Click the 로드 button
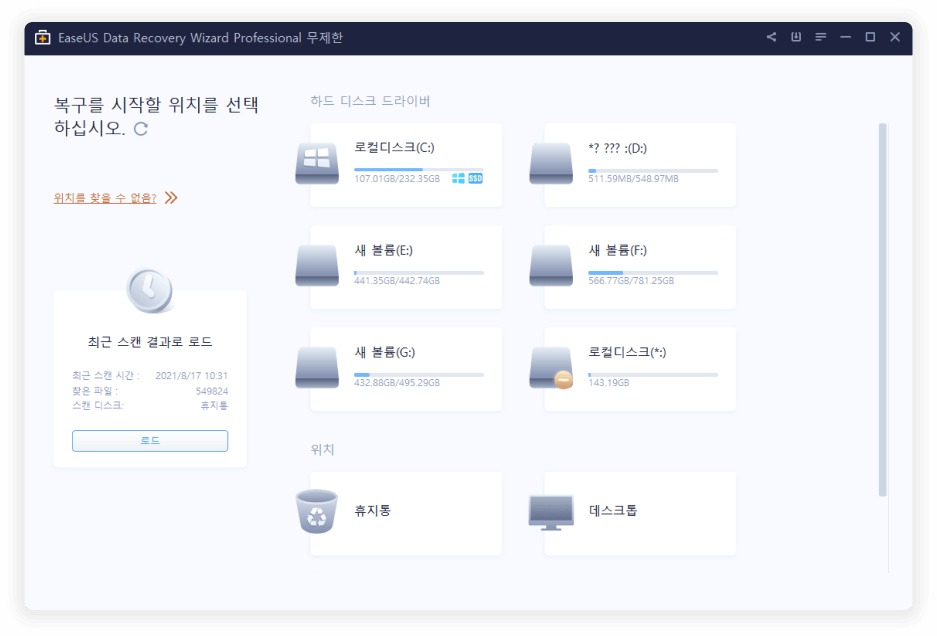The image size is (937, 636). tap(150, 441)
